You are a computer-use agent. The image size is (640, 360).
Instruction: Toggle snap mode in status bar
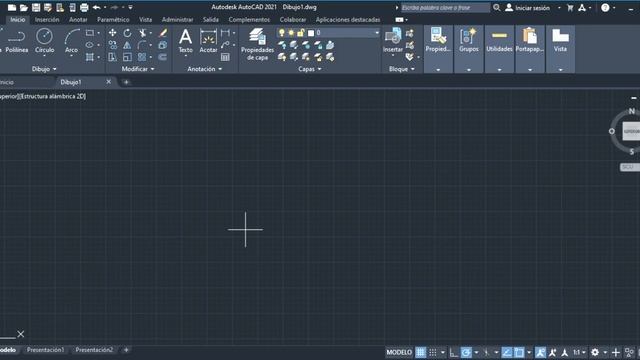coord(433,352)
